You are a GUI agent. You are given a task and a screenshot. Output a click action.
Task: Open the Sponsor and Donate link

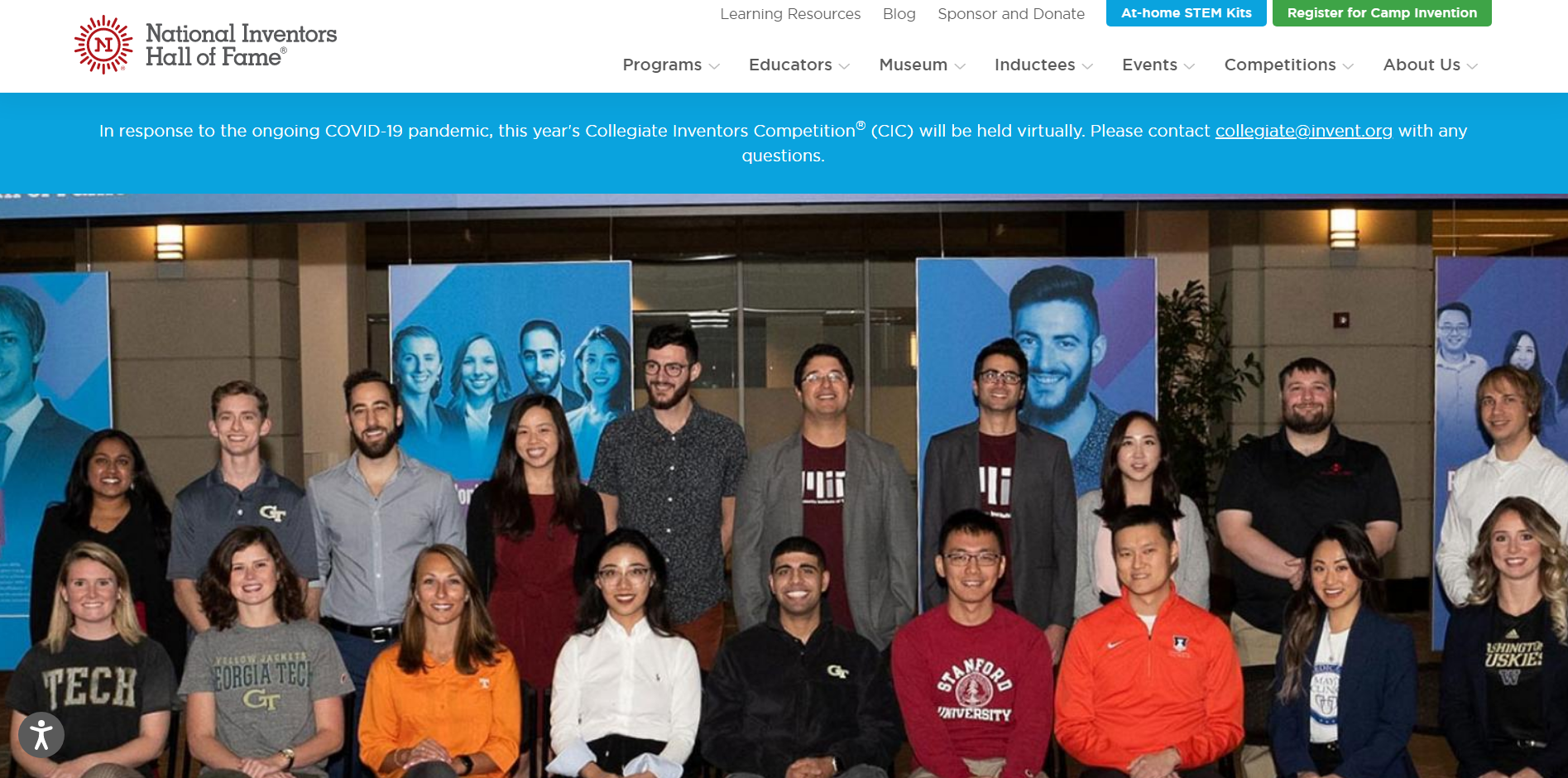coord(1011,14)
